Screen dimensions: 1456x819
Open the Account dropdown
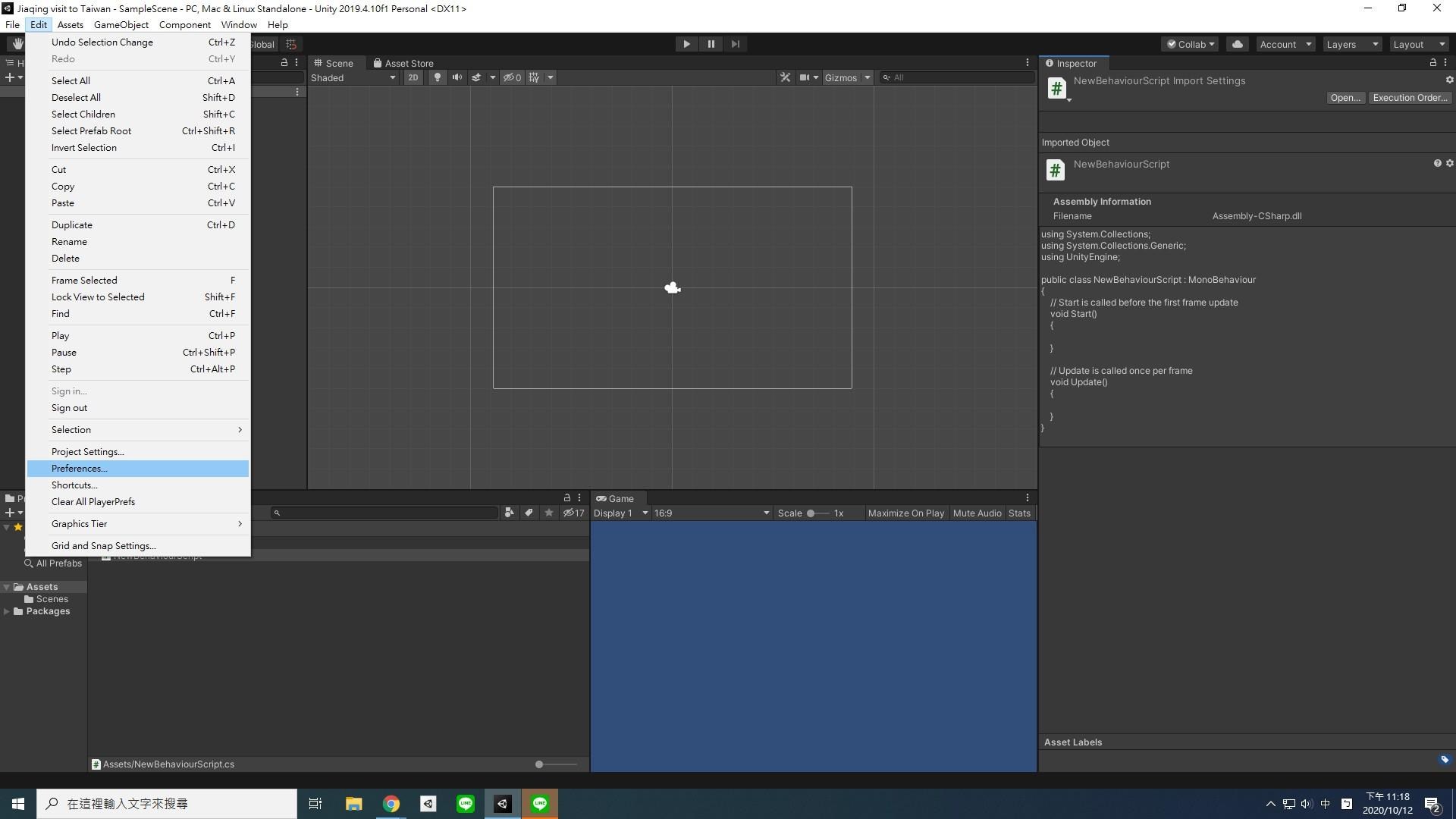[x=1285, y=44]
